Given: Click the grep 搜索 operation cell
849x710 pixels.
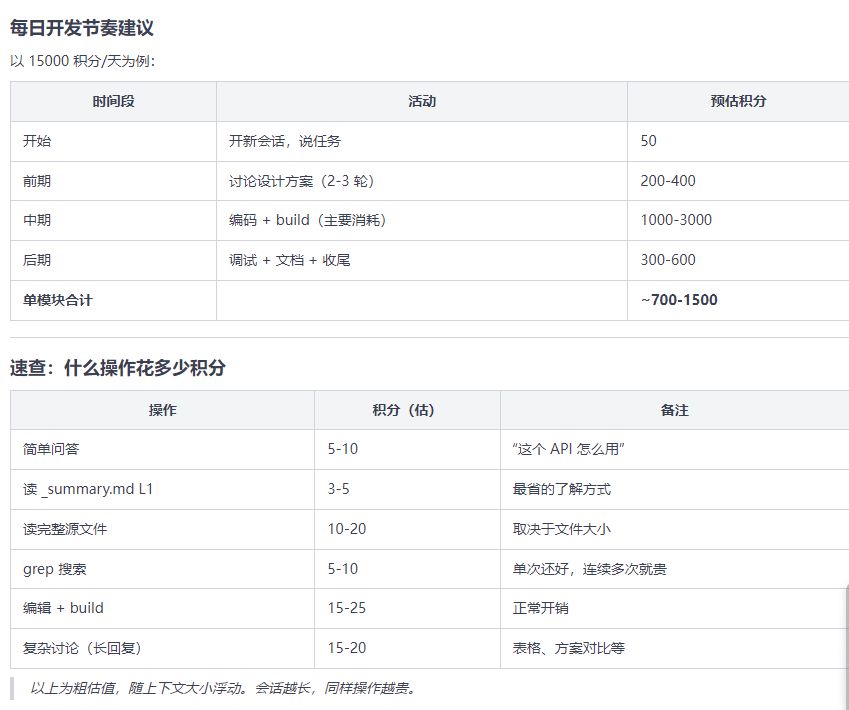Looking at the screenshot, I should pyautogui.click(x=55, y=569).
